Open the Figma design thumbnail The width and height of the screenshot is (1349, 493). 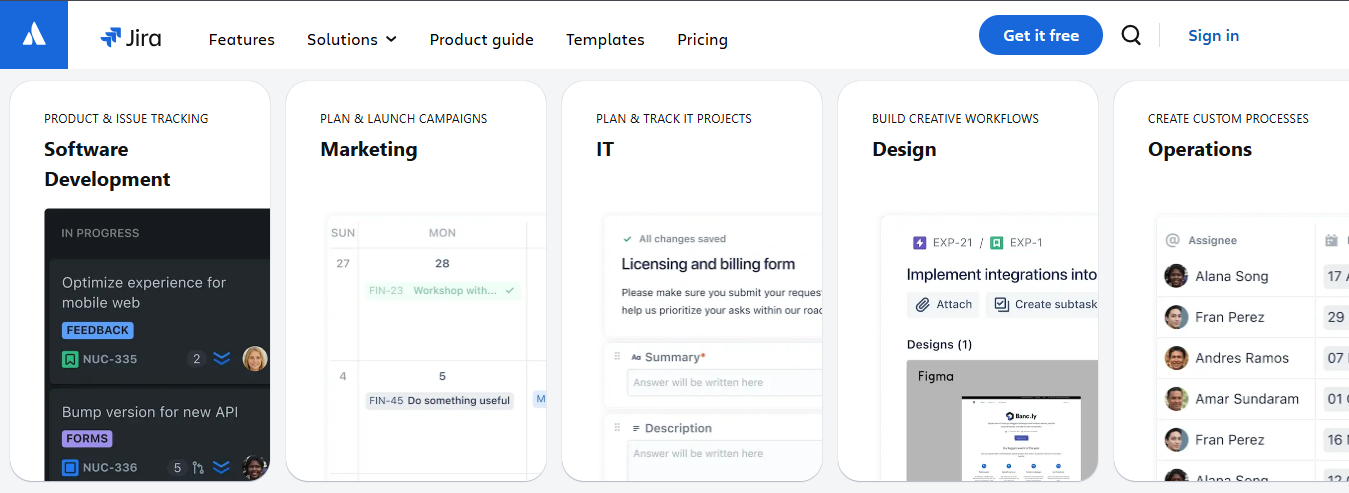pos(1002,420)
